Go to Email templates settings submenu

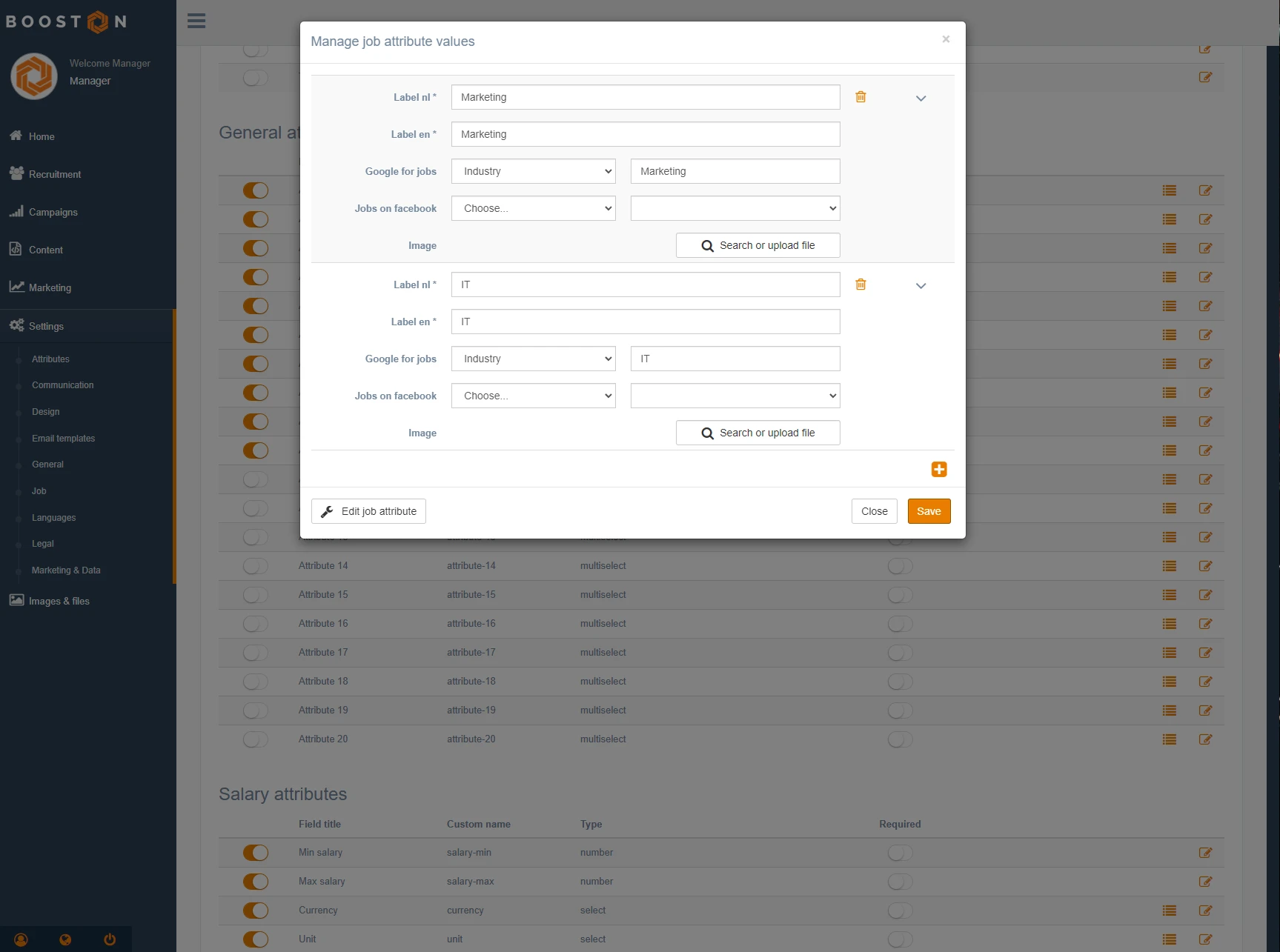click(x=63, y=439)
